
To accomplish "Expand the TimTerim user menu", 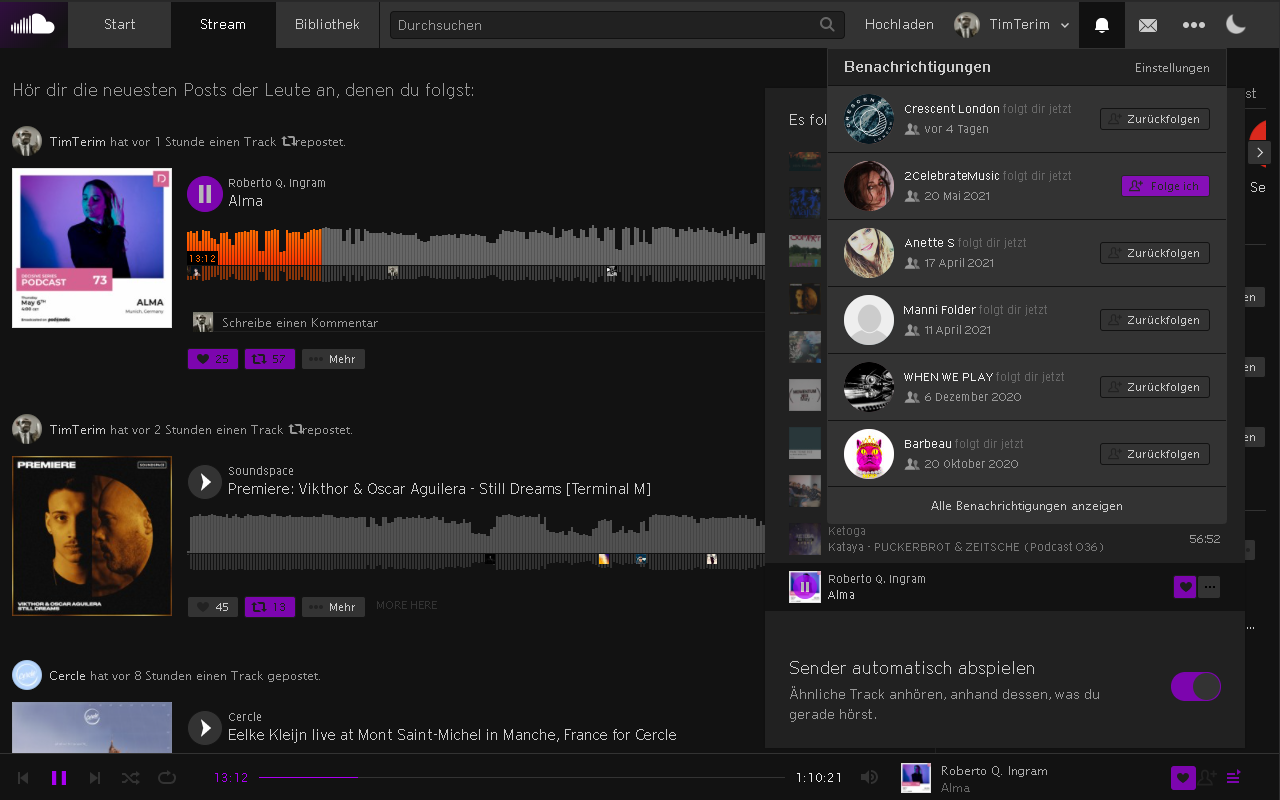I will (x=1011, y=24).
